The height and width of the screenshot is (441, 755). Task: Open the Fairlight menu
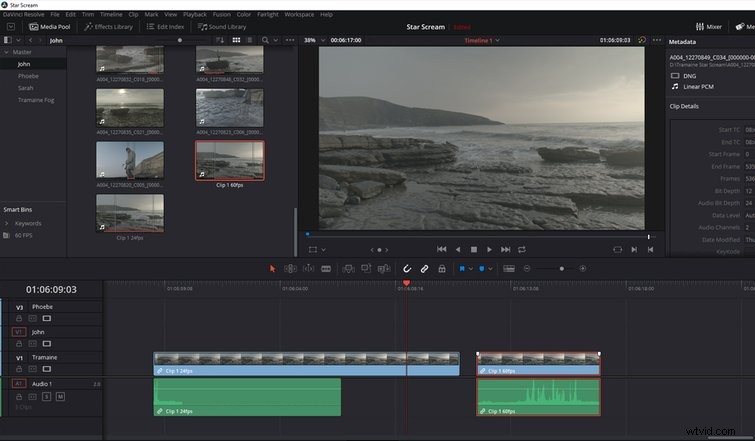tap(268, 14)
